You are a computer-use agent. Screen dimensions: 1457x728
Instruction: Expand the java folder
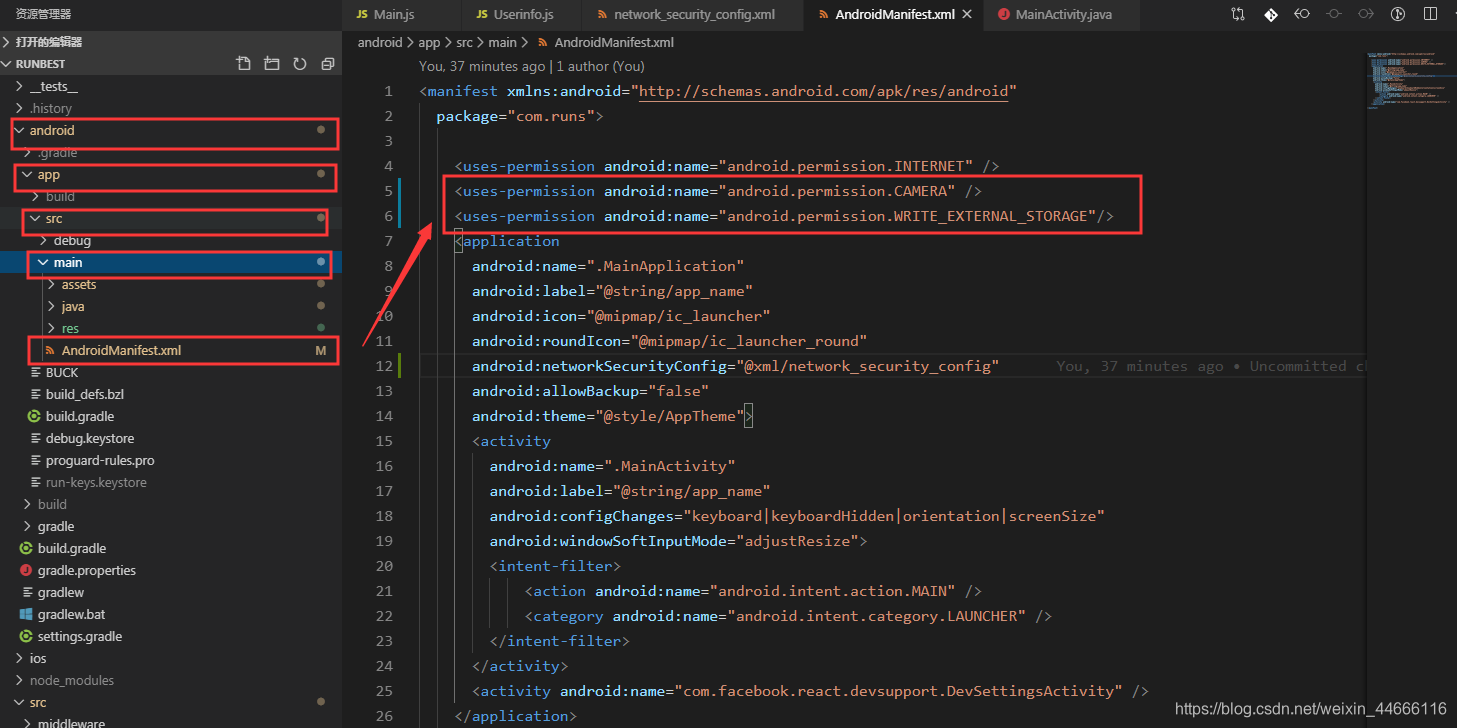click(x=51, y=306)
